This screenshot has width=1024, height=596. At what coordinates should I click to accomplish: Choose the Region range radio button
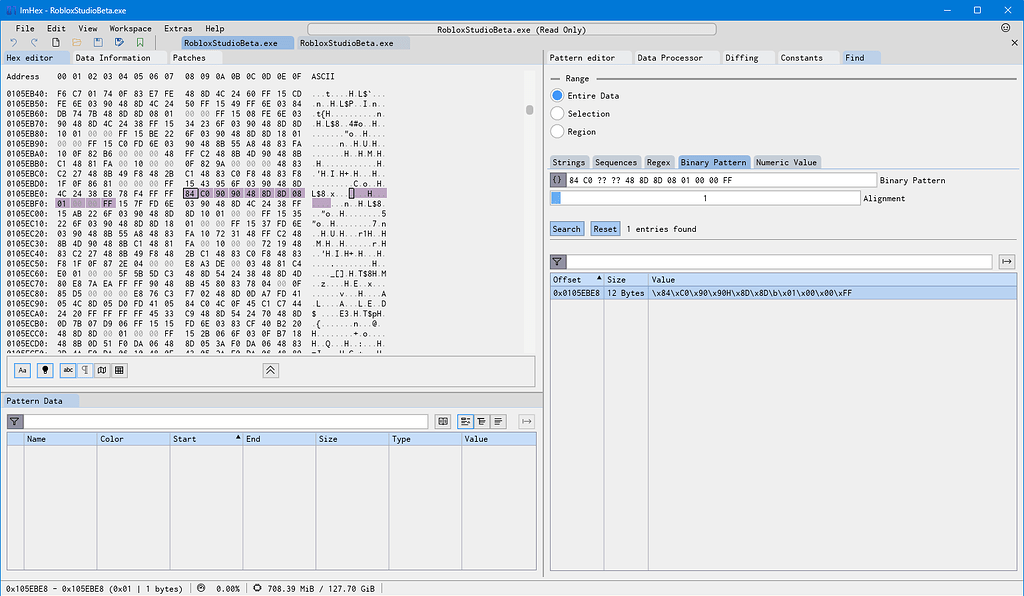(x=557, y=131)
